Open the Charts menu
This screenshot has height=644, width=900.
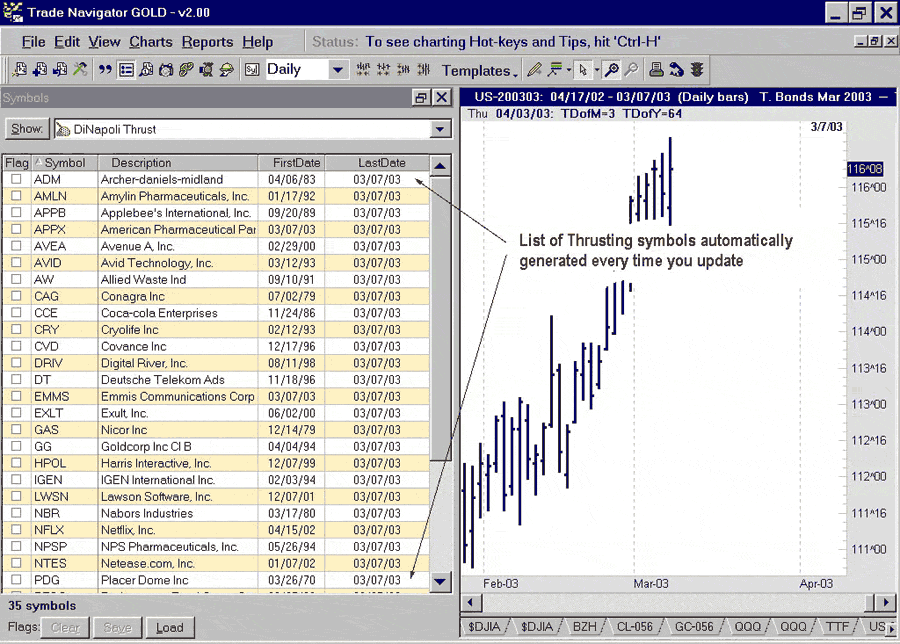coord(150,42)
